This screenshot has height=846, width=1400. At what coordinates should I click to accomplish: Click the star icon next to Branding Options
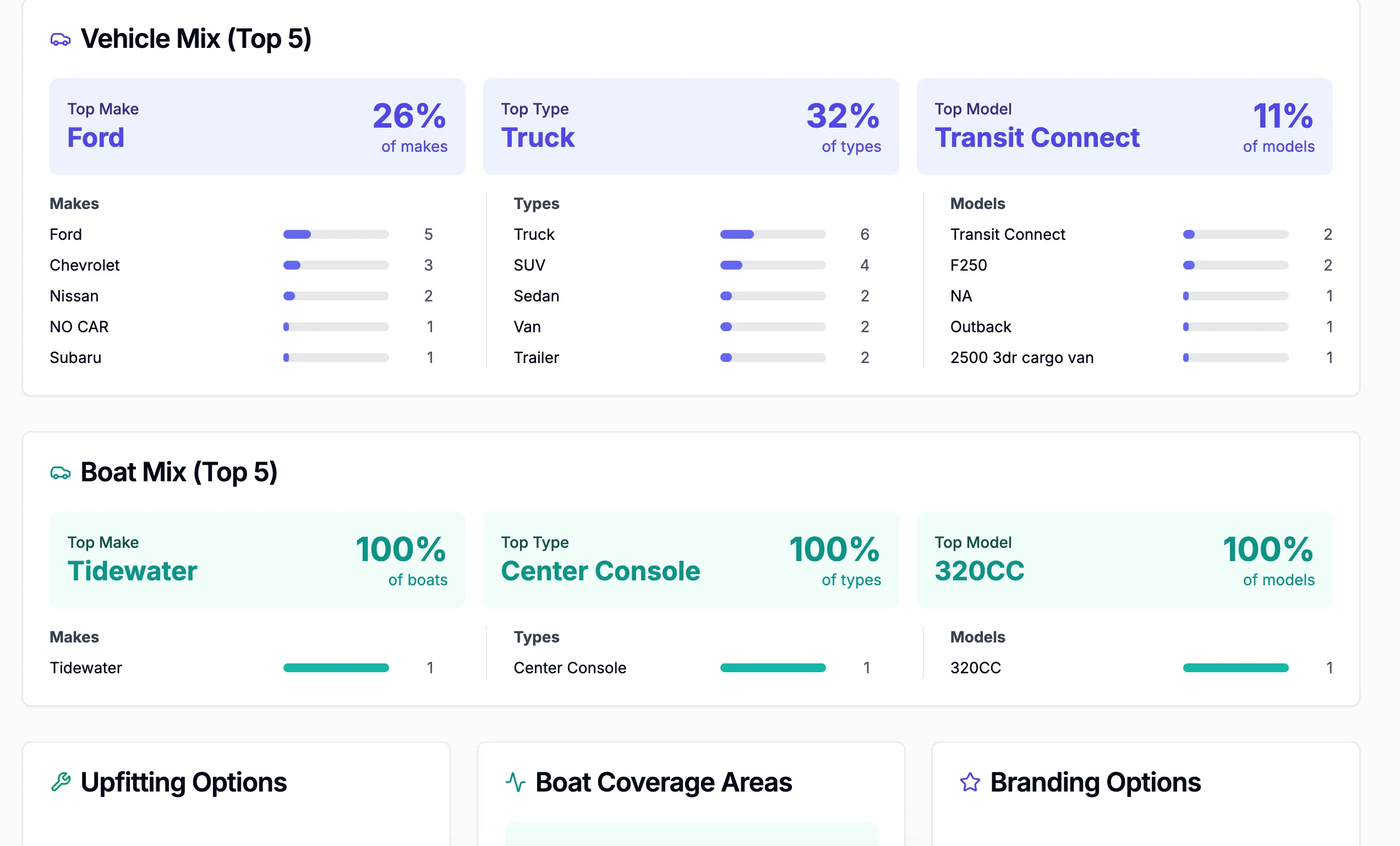(x=970, y=782)
